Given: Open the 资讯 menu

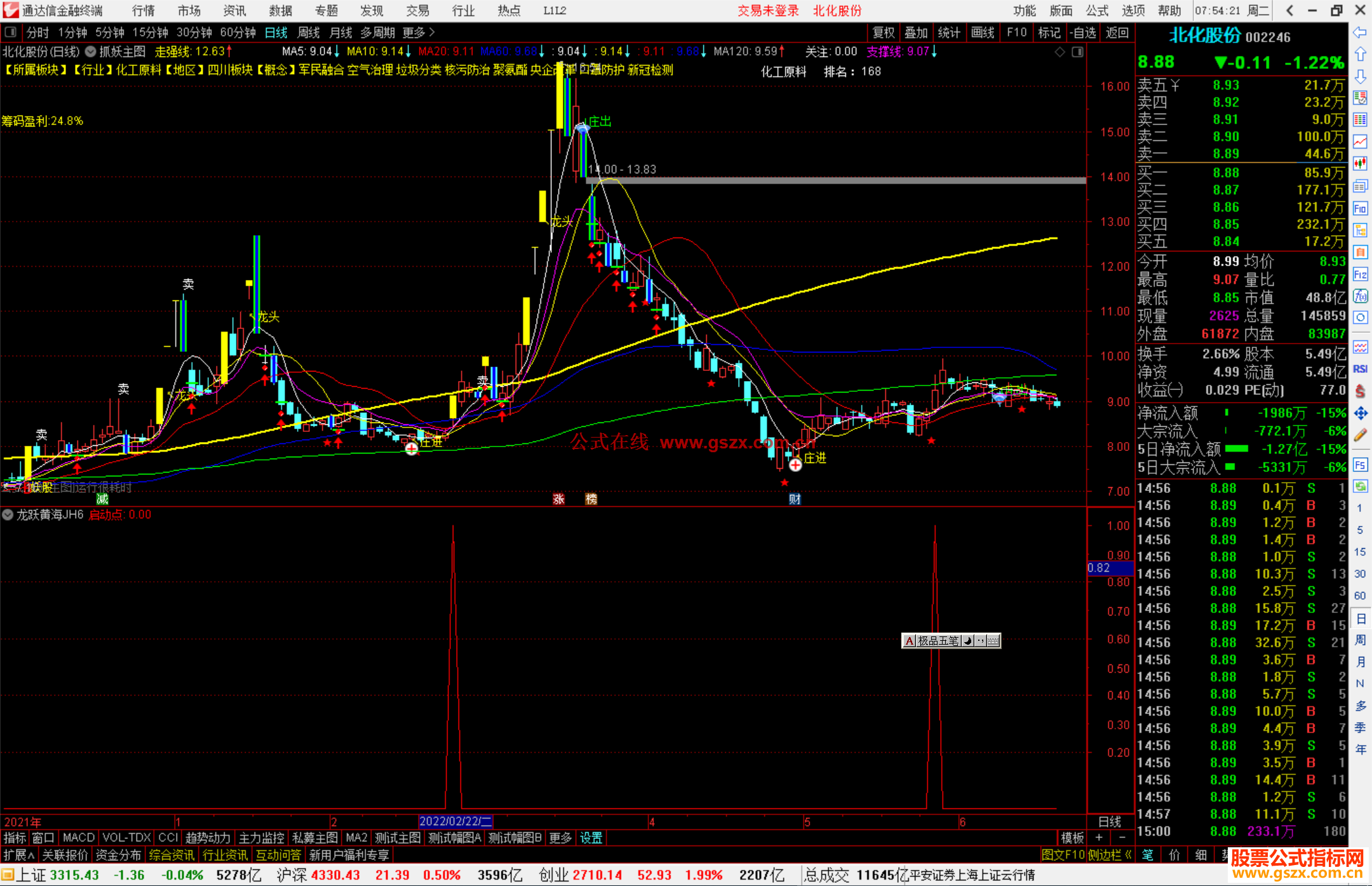Looking at the screenshot, I should point(234,11).
